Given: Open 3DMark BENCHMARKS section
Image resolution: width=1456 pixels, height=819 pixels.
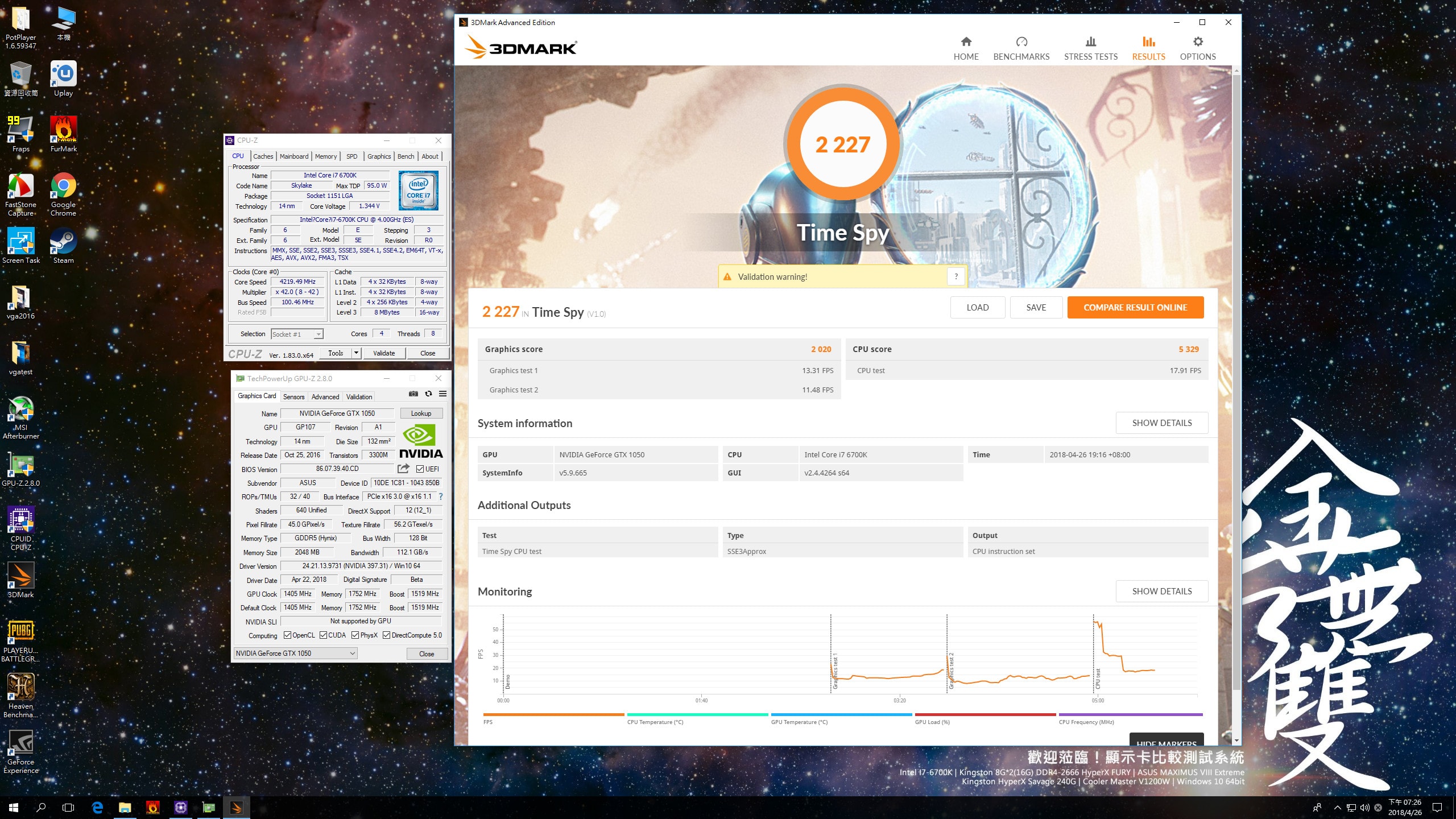Looking at the screenshot, I should [1021, 48].
